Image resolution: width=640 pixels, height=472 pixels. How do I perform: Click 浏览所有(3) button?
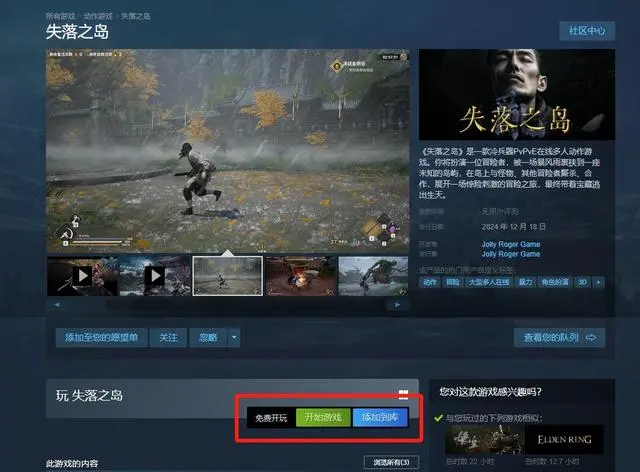pyautogui.click(x=391, y=462)
